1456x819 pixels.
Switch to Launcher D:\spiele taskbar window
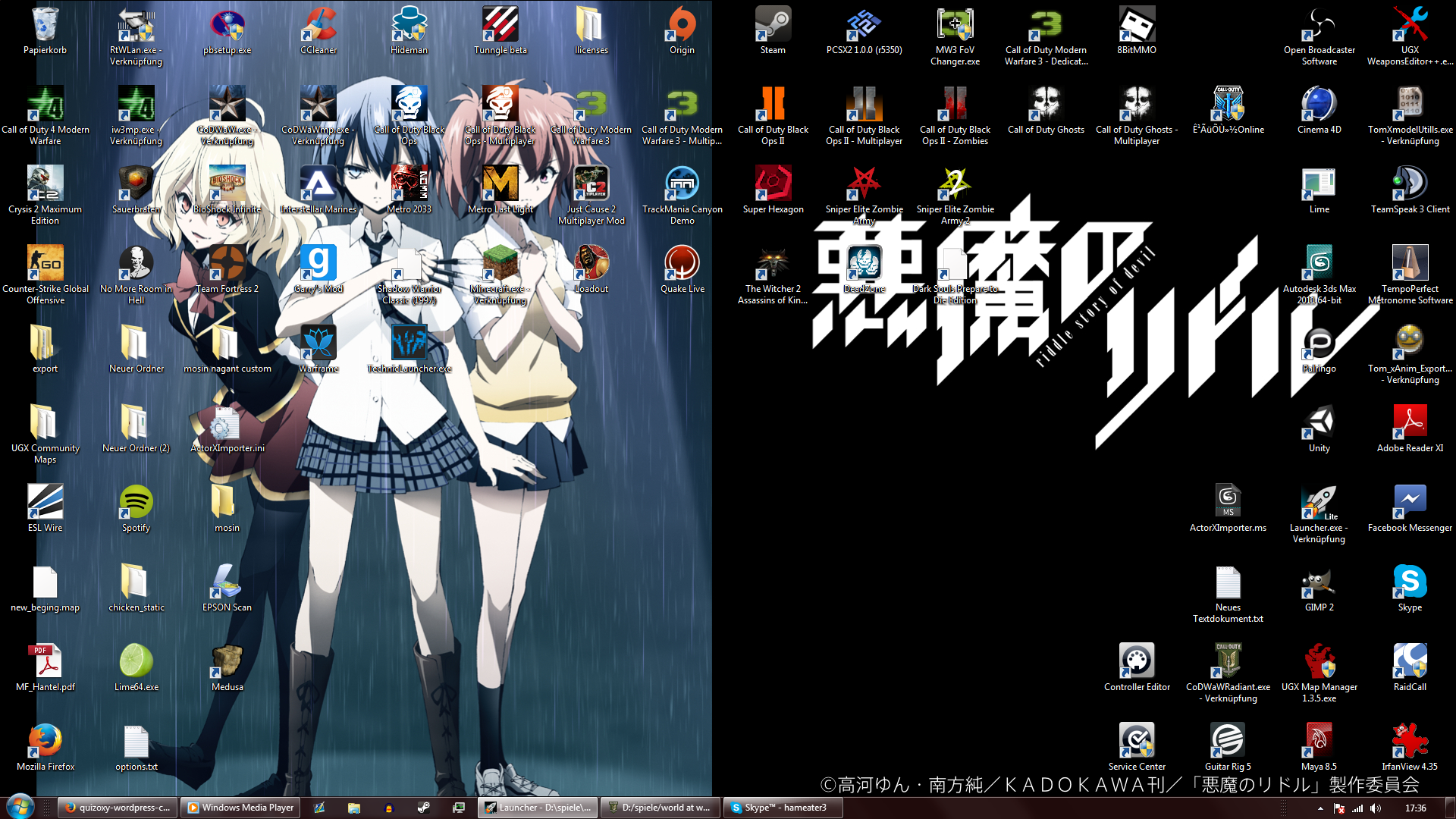(x=538, y=808)
